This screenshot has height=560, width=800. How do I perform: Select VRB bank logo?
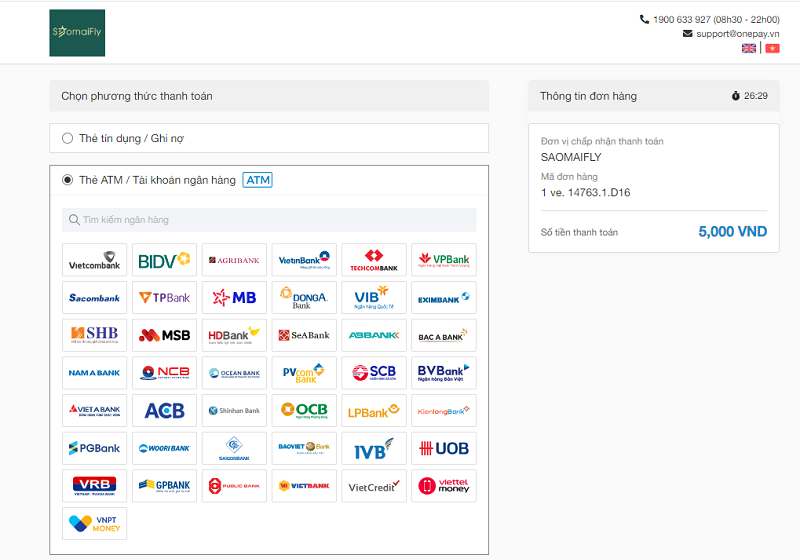[x=94, y=486]
